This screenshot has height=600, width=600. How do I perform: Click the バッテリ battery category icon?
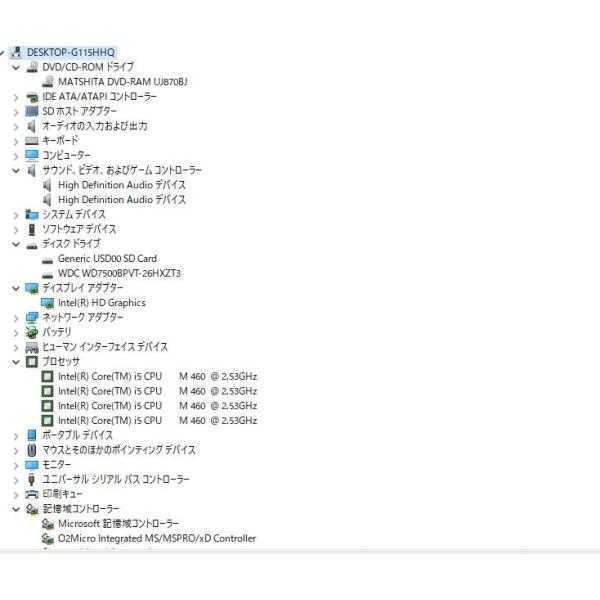32,332
